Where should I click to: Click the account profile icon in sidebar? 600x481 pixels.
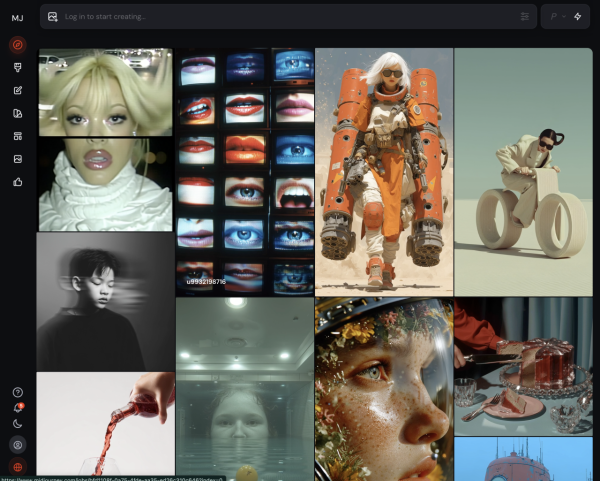(x=17, y=444)
